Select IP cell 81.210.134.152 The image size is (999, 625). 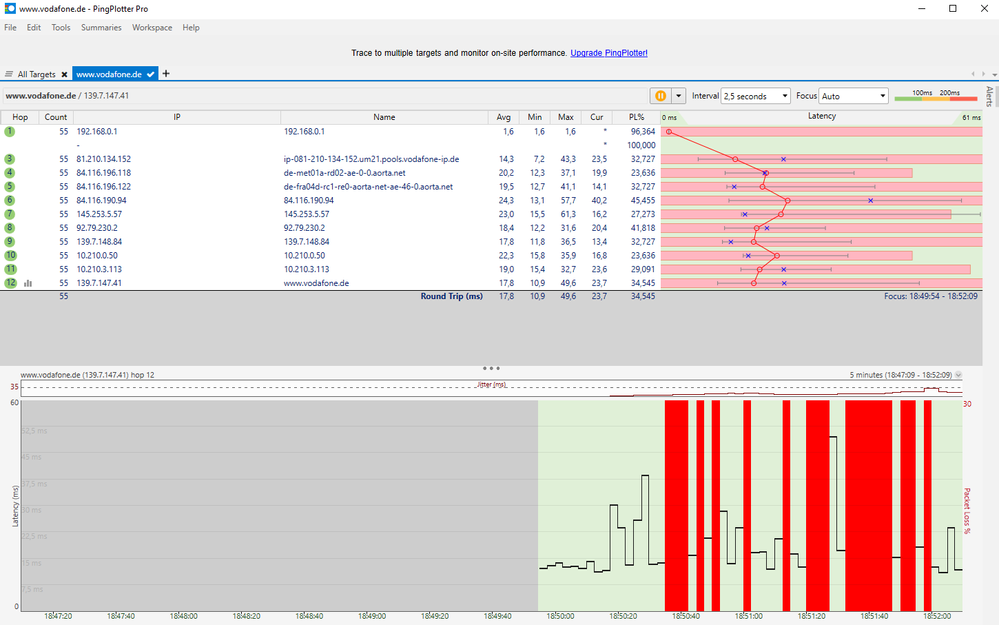point(103,159)
